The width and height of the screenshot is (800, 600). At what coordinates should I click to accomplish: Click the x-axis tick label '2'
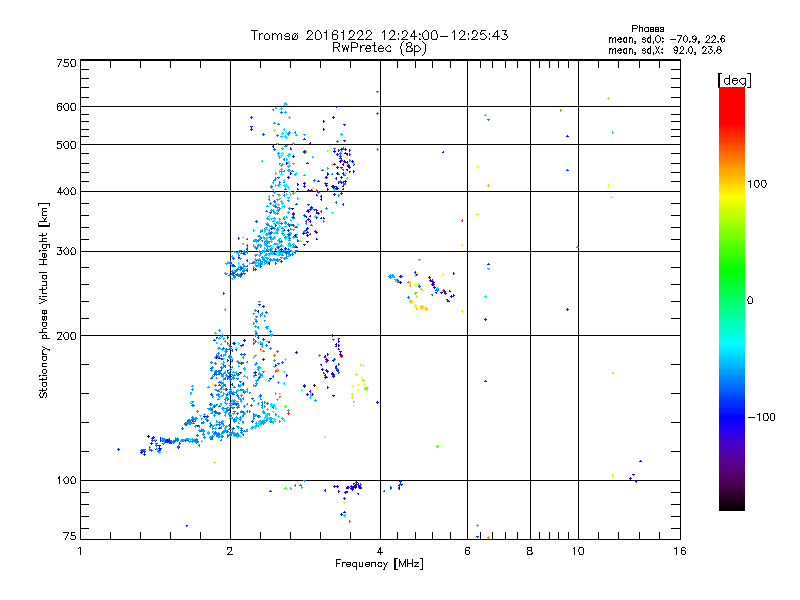230,551
